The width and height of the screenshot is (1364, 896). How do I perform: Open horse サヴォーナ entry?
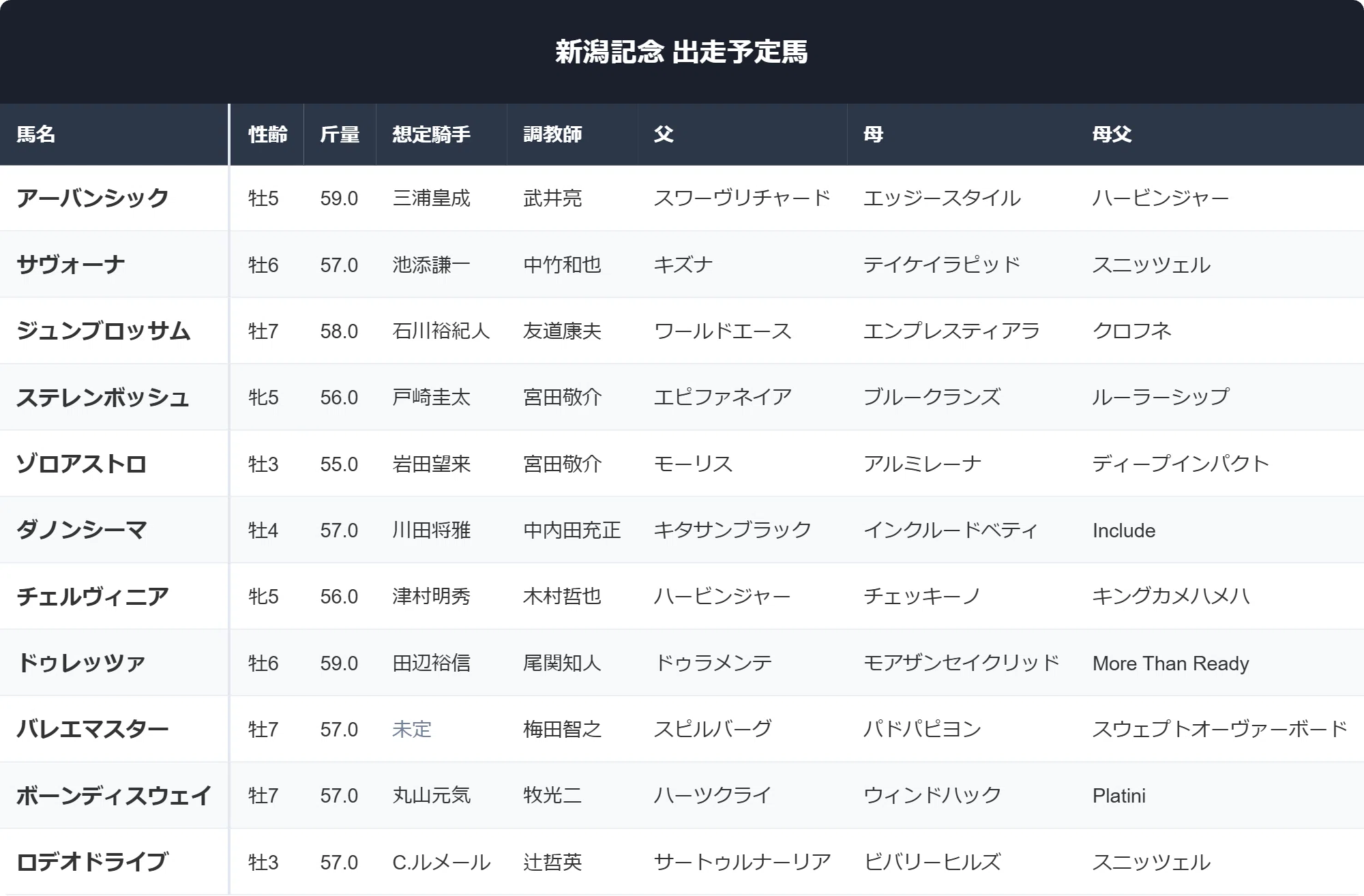click(x=71, y=265)
